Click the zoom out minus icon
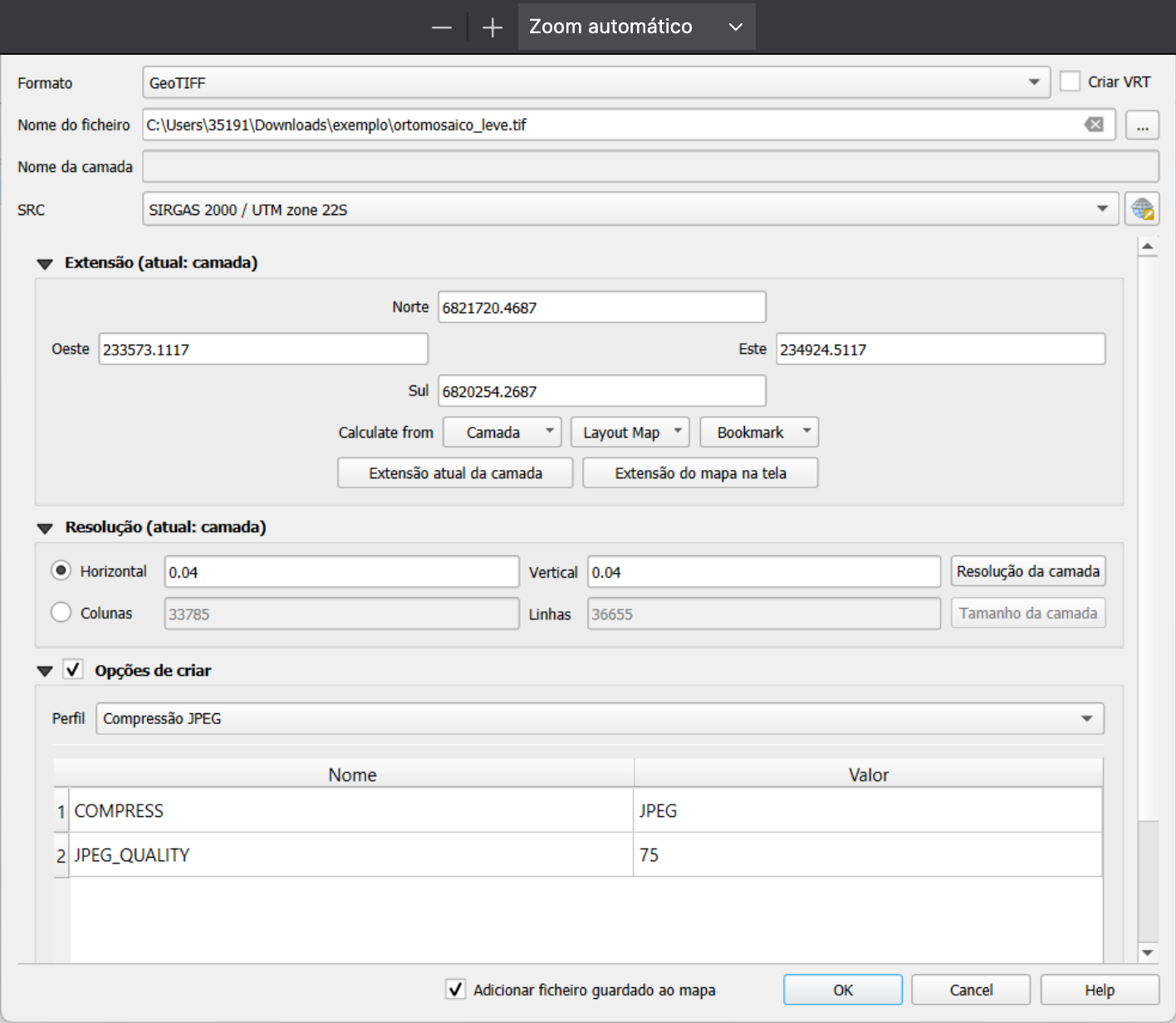The width and height of the screenshot is (1176, 1023). 442,27
